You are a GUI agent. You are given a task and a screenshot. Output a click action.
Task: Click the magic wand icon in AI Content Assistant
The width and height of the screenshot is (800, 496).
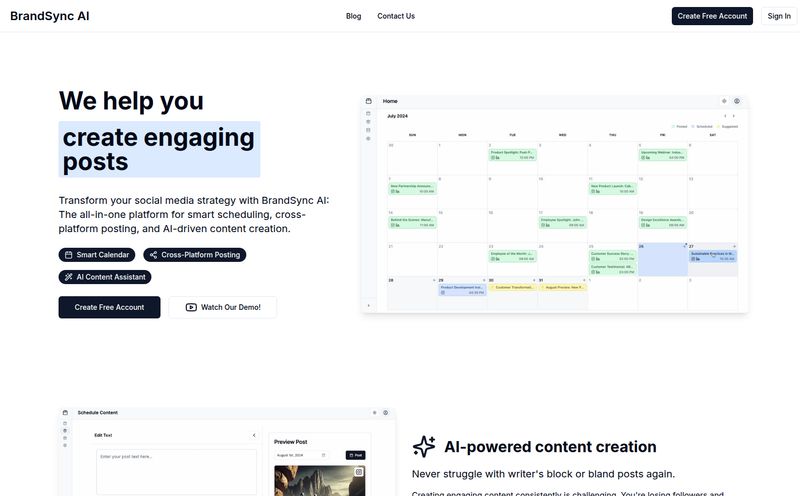point(68,277)
